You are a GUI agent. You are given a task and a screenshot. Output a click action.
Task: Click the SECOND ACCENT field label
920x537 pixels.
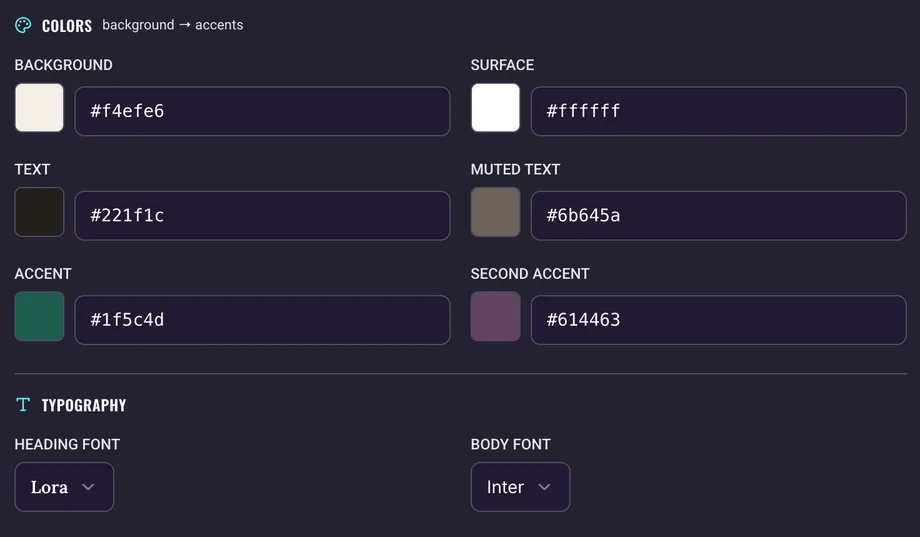[x=530, y=274]
